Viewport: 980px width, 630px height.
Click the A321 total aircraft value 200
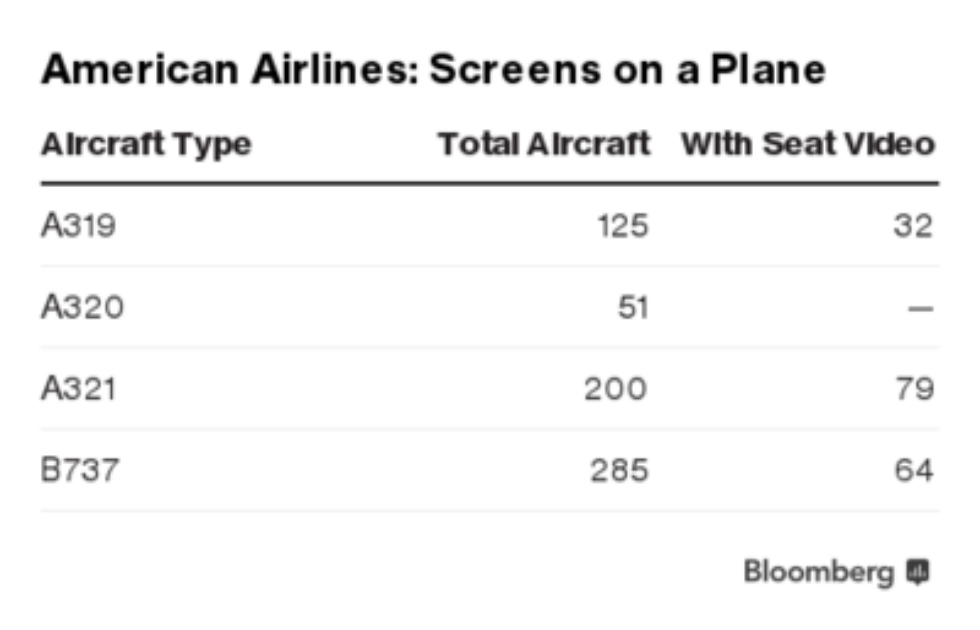tap(615, 388)
